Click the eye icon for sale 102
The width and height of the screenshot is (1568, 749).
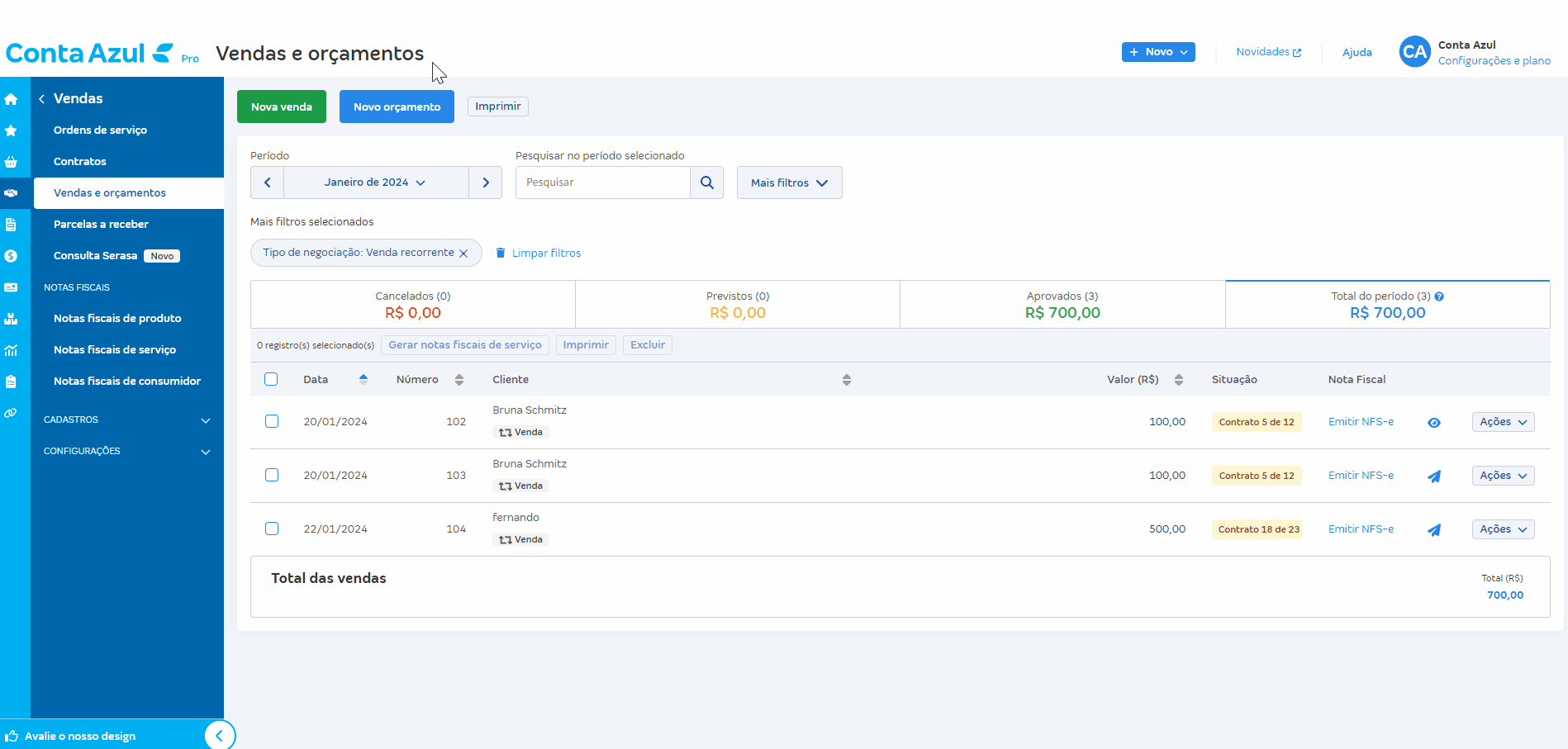1434,423
